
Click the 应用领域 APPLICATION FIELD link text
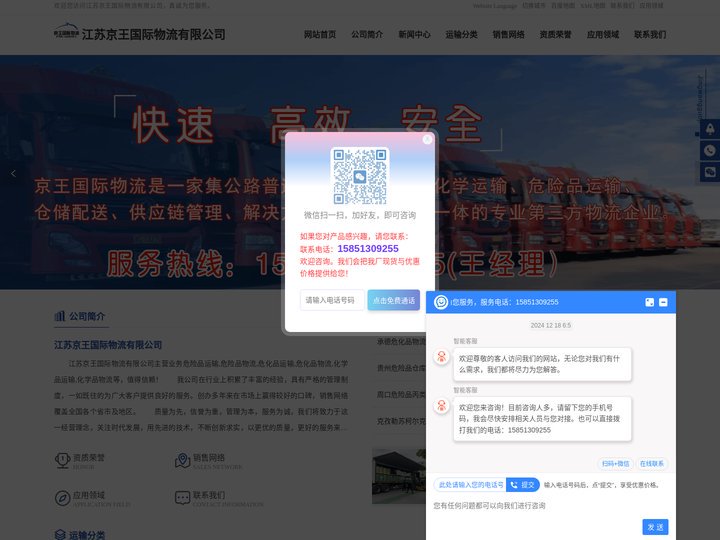(x=101, y=499)
